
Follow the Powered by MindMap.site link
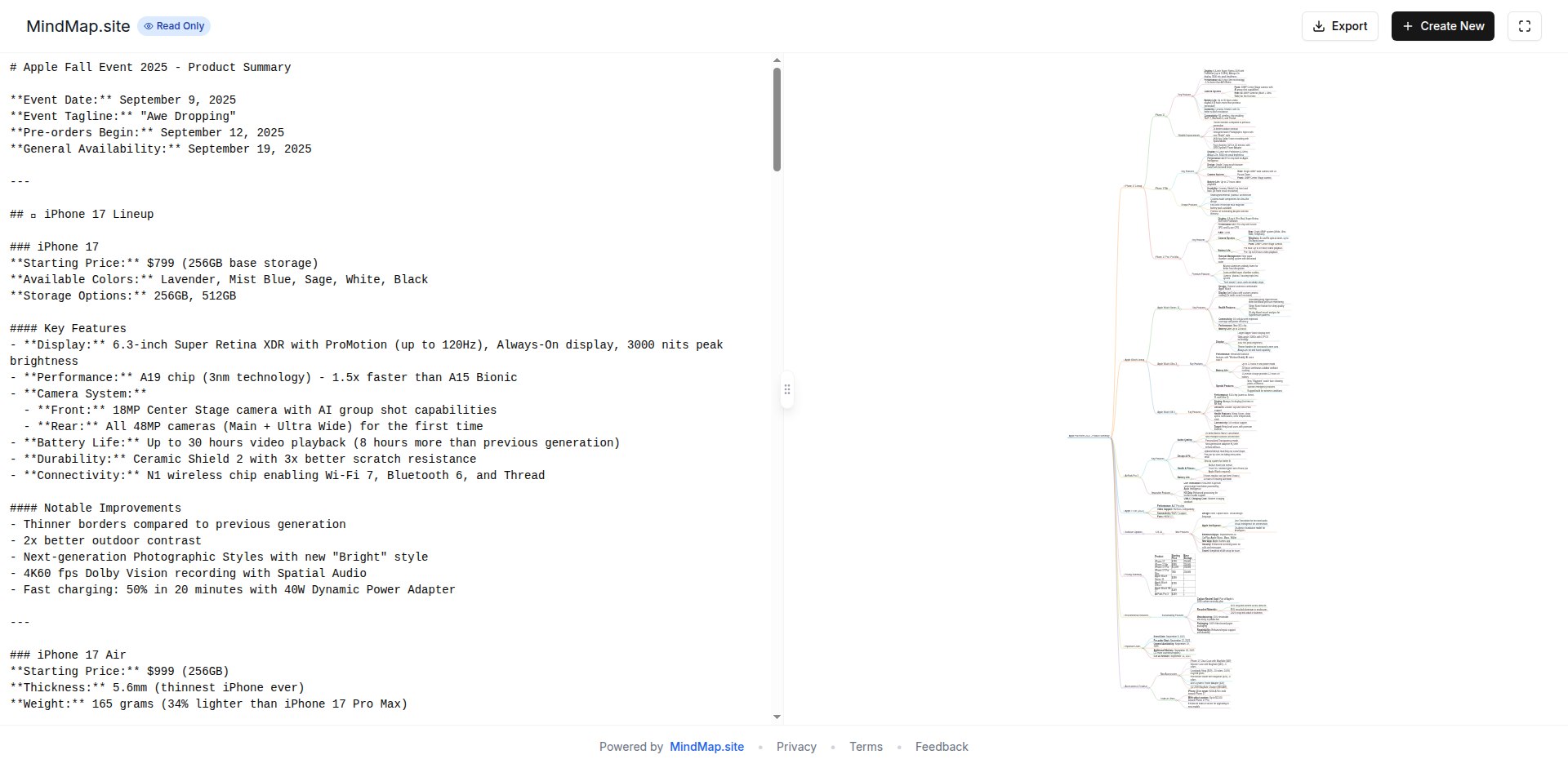pos(706,747)
